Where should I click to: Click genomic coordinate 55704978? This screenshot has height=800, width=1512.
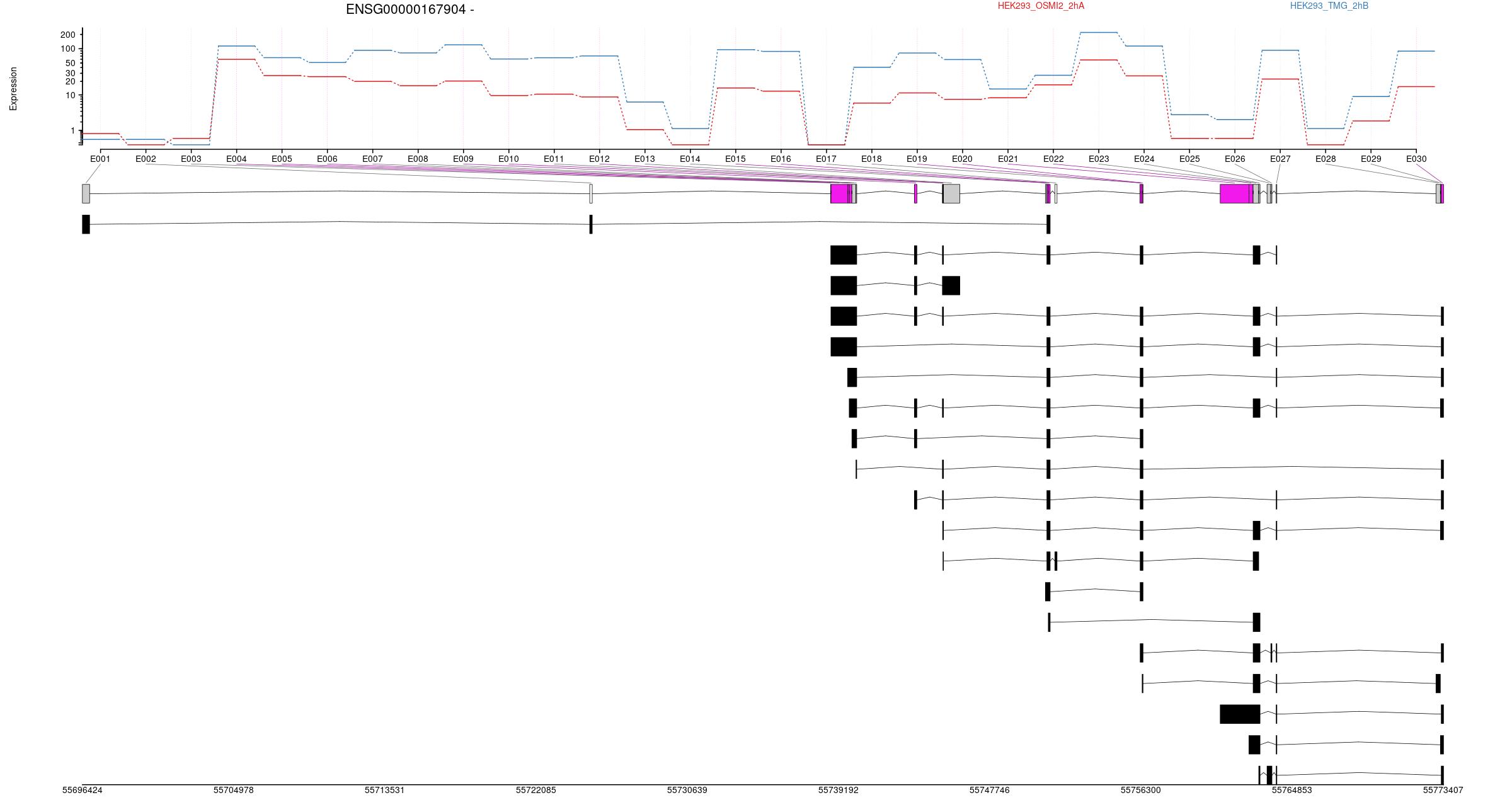tap(233, 790)
